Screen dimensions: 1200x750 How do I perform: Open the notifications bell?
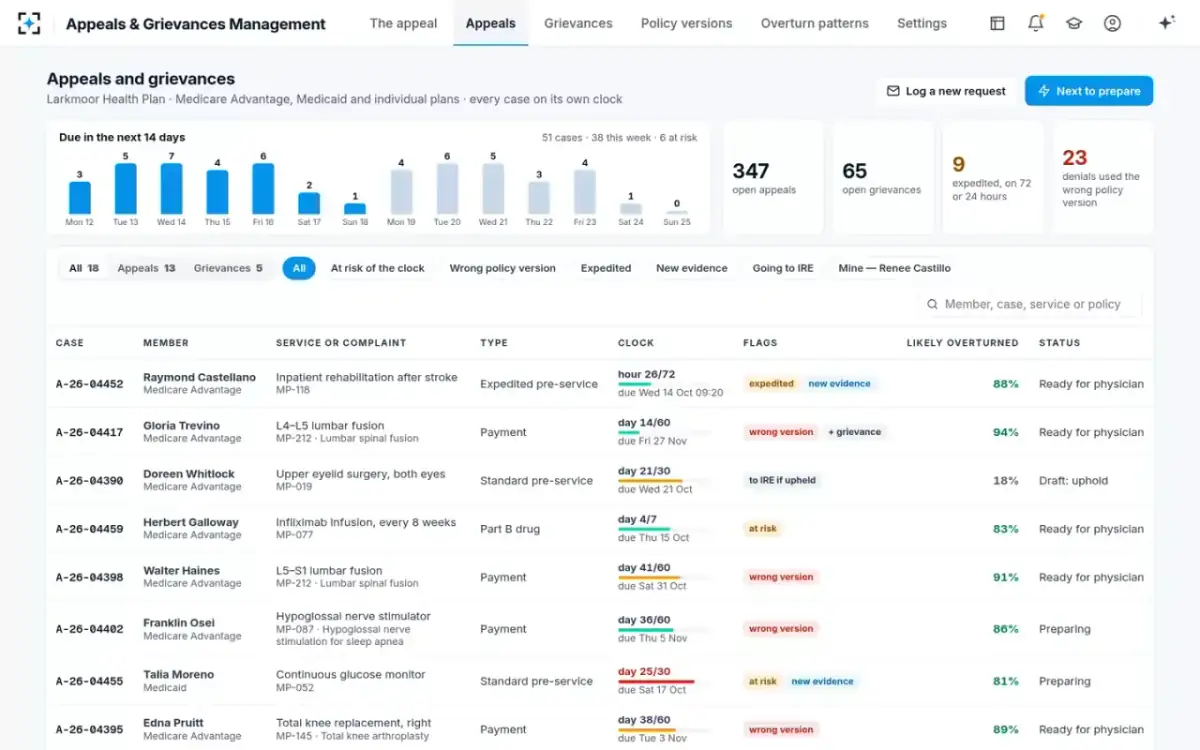[1036, 23]
